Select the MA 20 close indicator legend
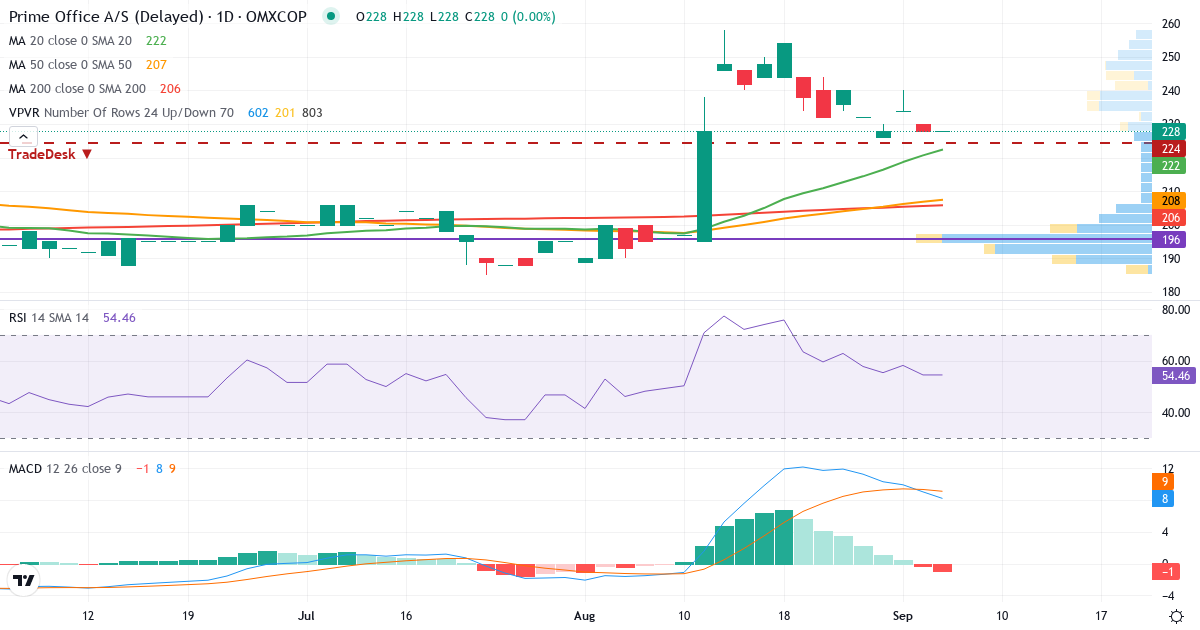Screen dimensions: 1200x630 click(x=72, y=41)
